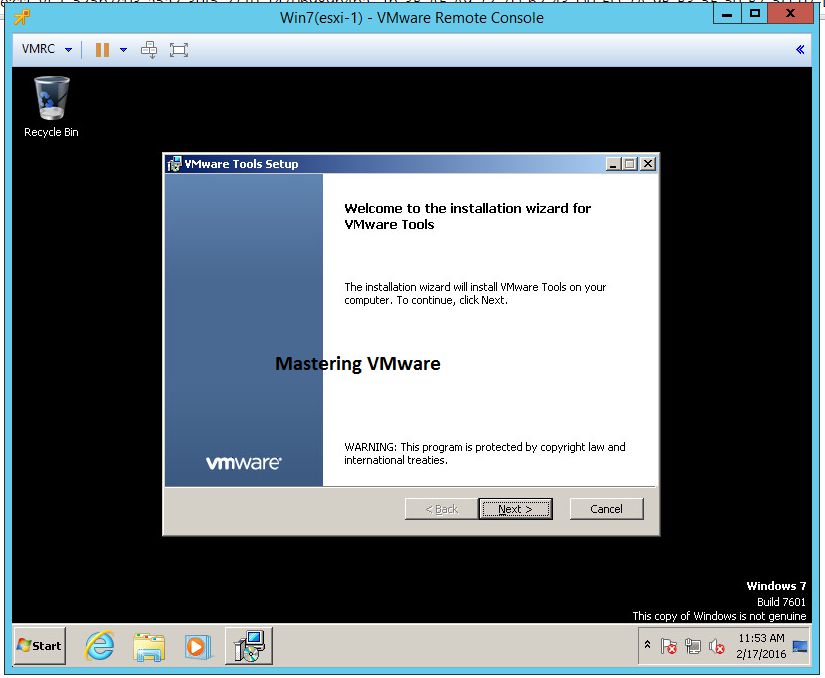825x678 pixels.
Task: Click the 'Welcome to the installation wizard' heading
Action: tap(467, 216)
